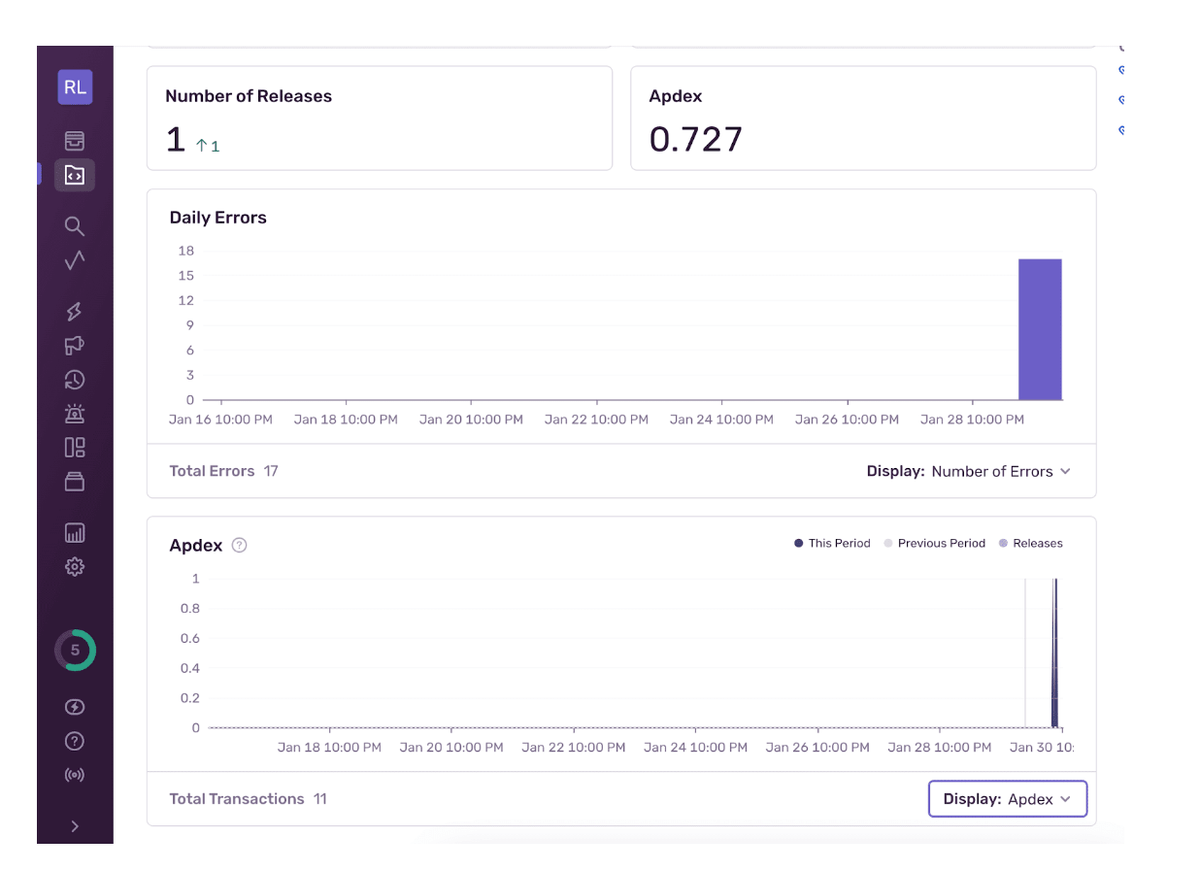Click the Apdex help question mark icon

[x=239, y=545]
